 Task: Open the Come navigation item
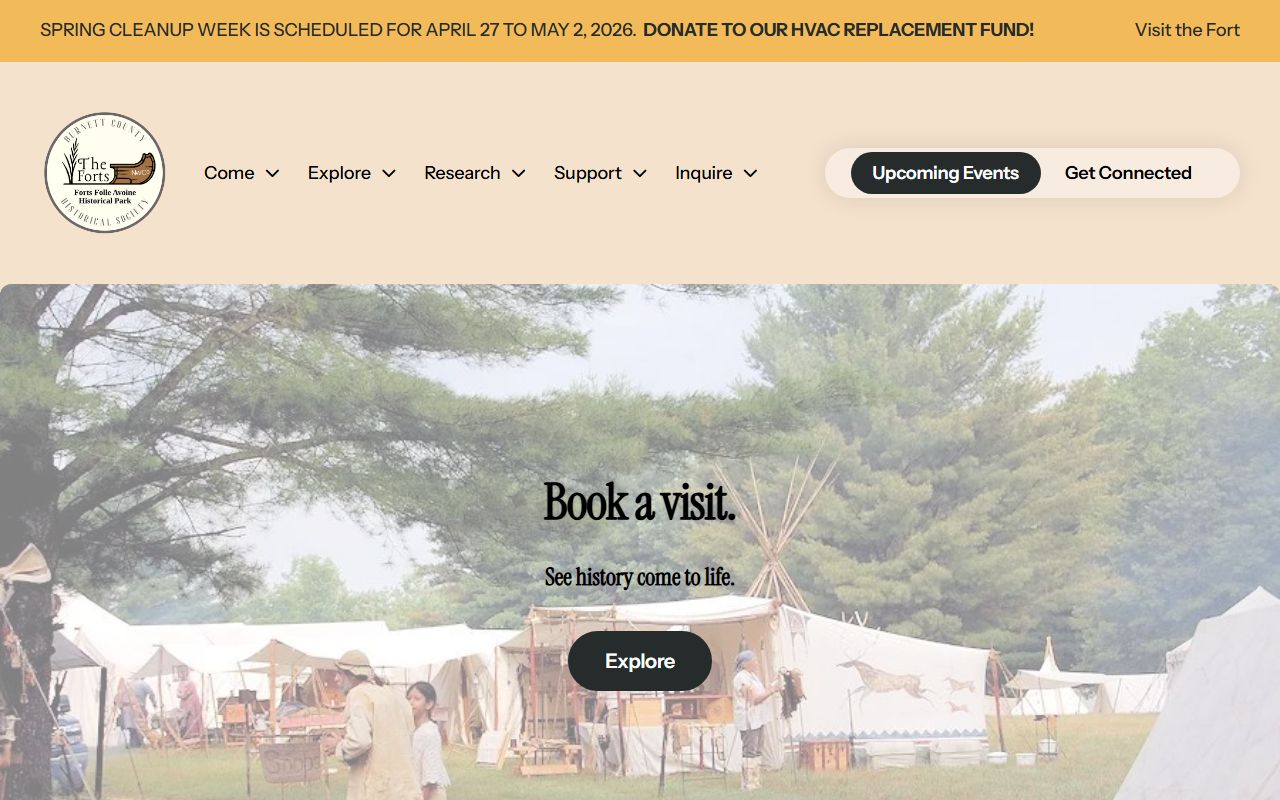point(229,173)
